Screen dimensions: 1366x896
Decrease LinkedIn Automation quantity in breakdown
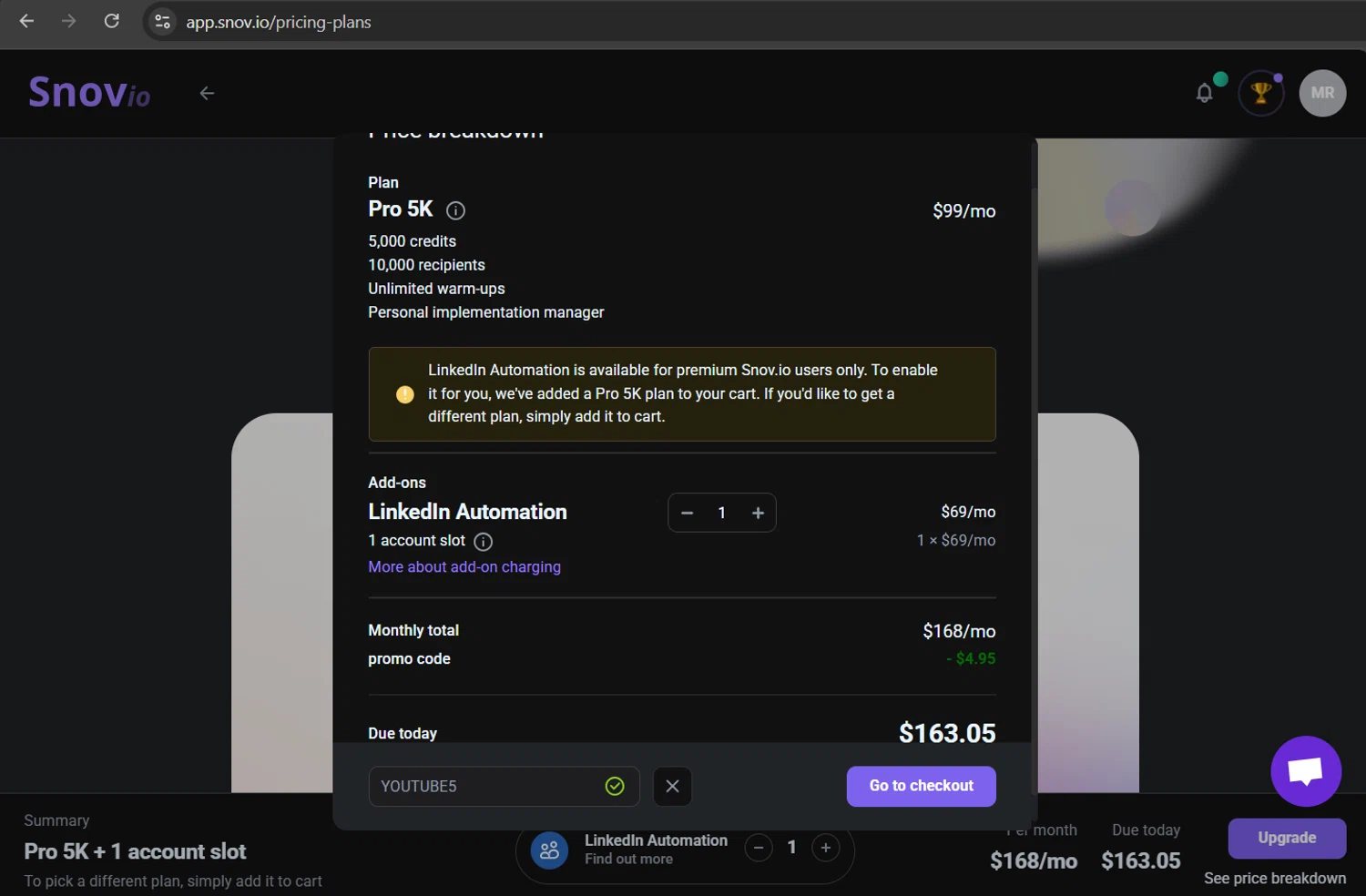tap(688, 513)
